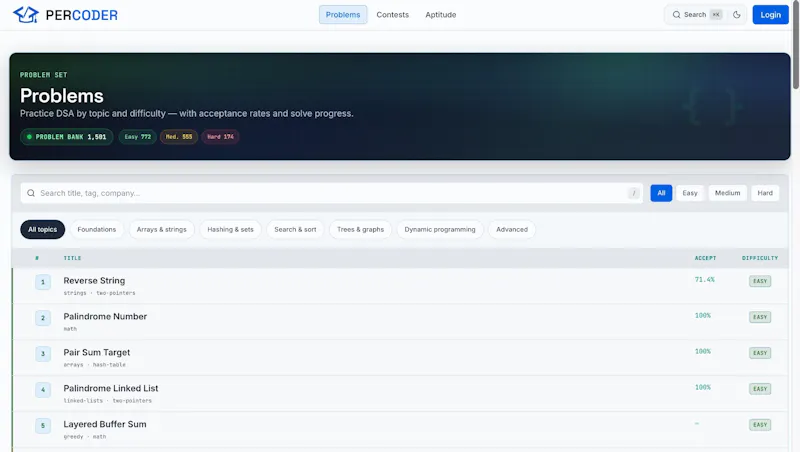
Task: Click the PROBLEM SET label
Action: tap(43, 75)
